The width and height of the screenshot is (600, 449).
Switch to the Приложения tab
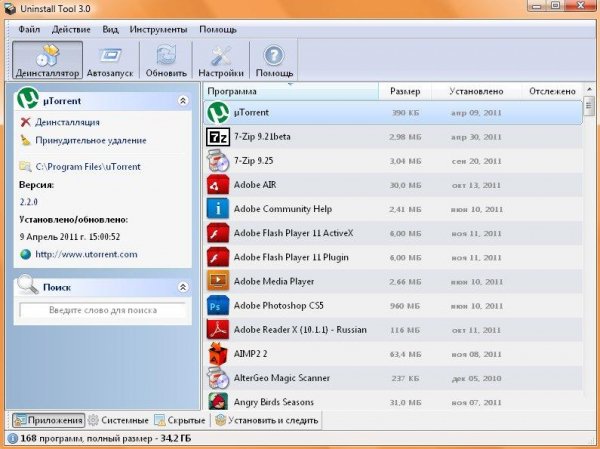pyautogui.click(x=48, y=420)
